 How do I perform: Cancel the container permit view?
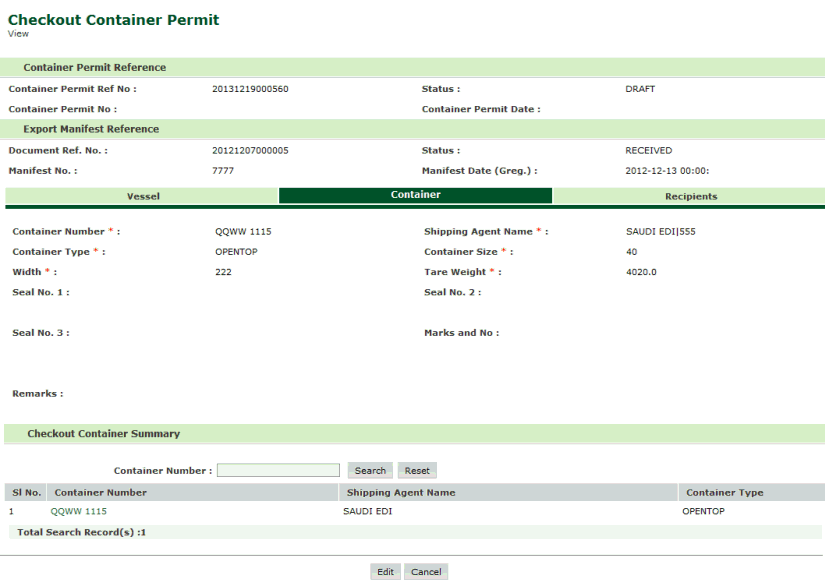pos(426,572)
